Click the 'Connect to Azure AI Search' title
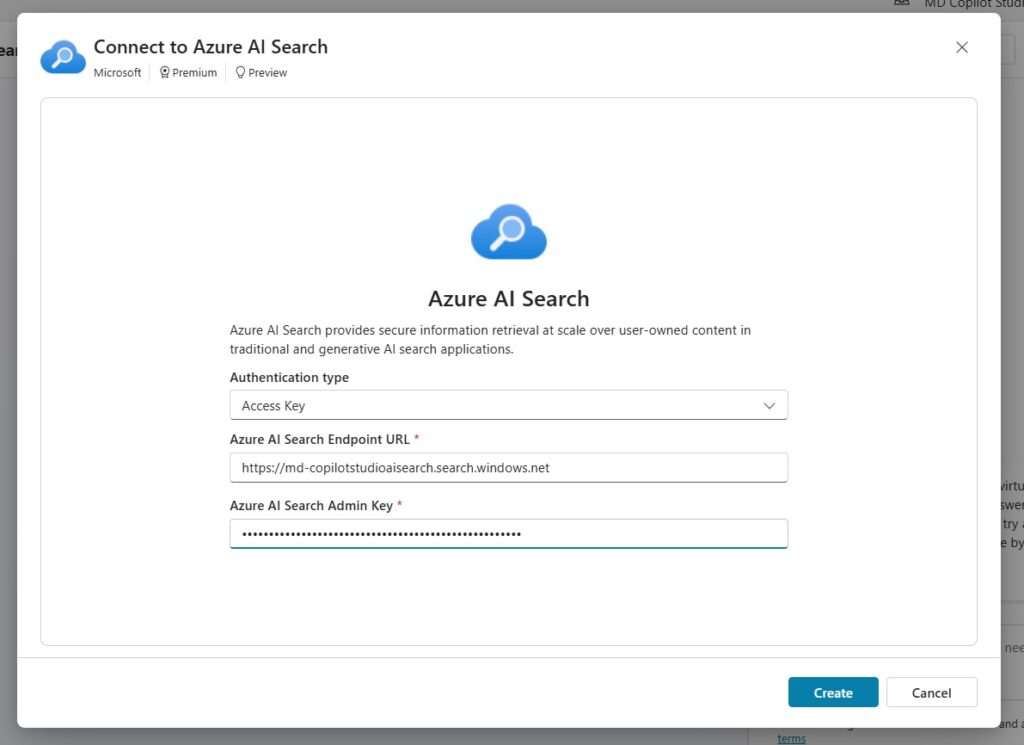This screenshot has width=1024, height=745. coord(210,47)
